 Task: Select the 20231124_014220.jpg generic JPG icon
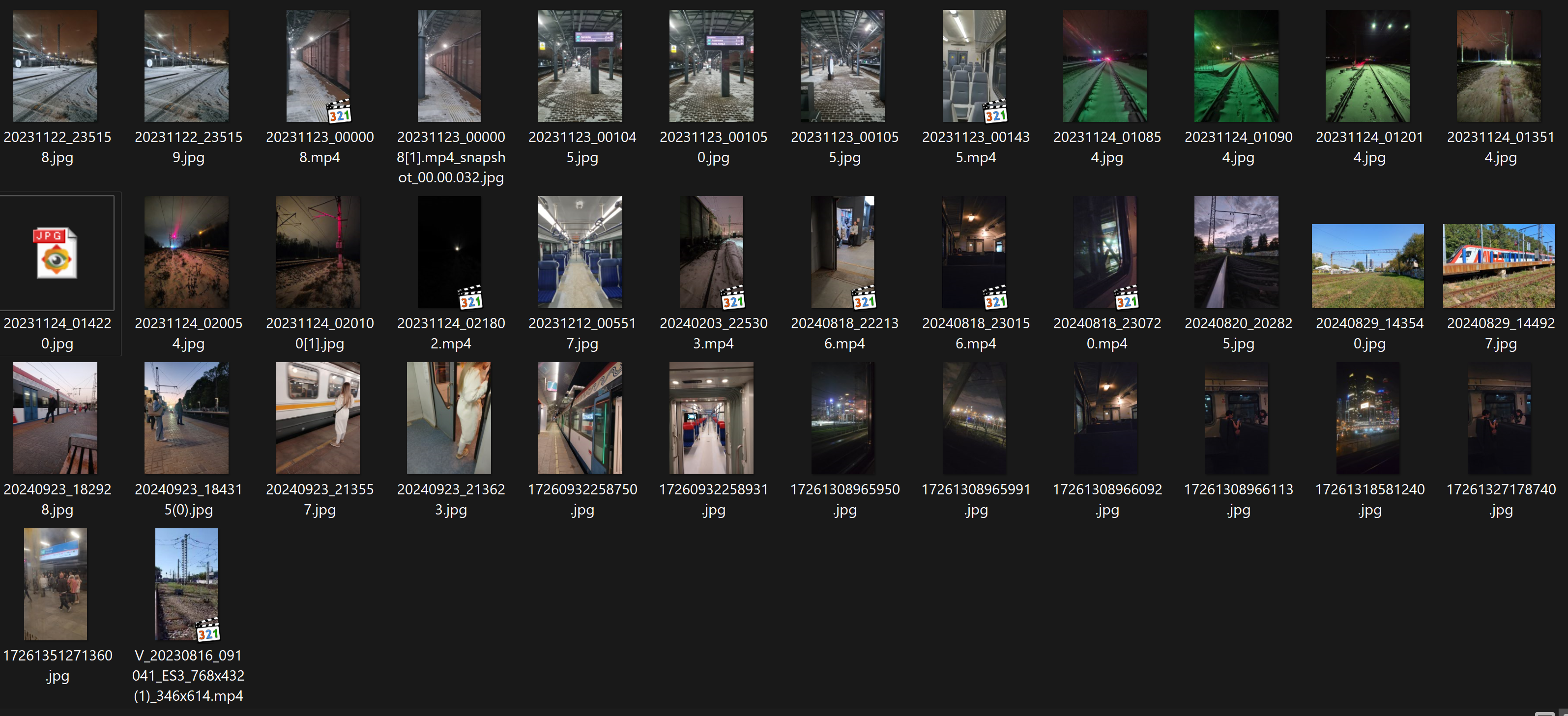(x=56, y=253)
